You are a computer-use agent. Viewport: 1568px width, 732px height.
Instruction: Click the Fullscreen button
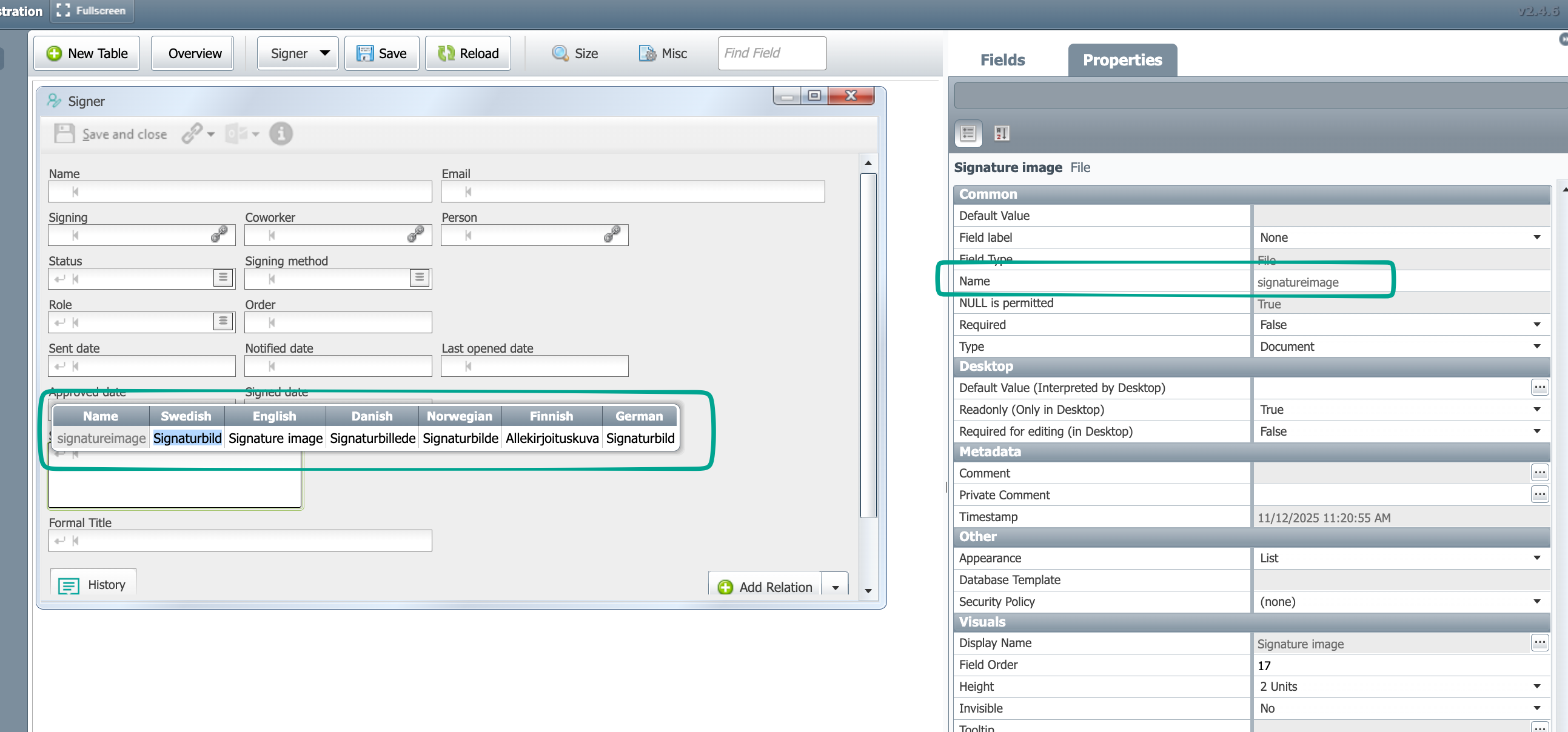(x=92, y=11)
